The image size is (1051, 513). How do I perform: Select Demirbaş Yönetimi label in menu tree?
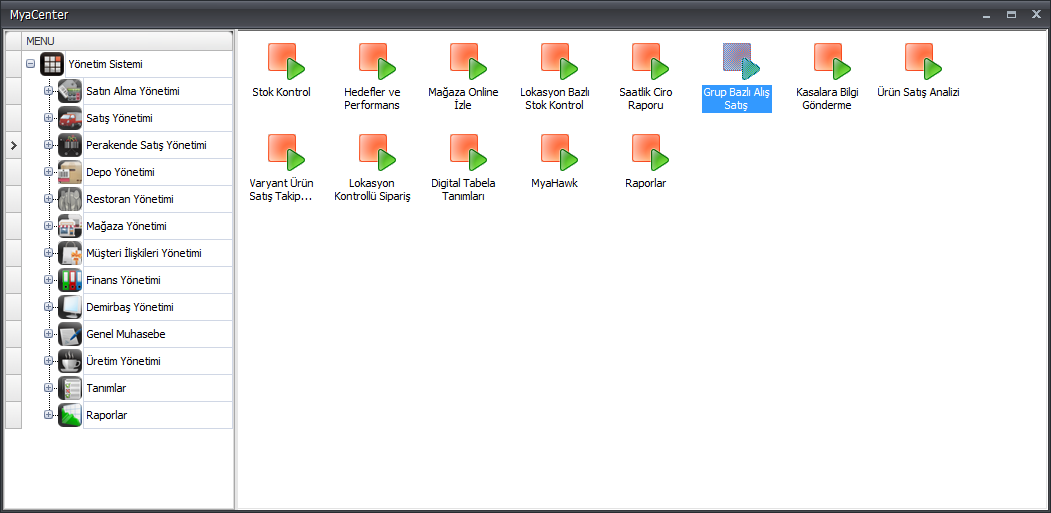130,307
